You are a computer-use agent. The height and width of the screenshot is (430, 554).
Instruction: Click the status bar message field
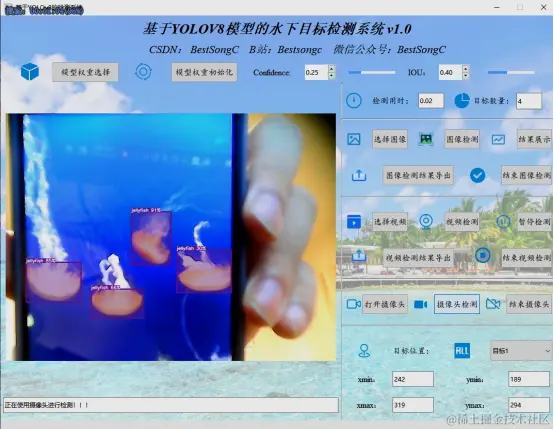[x=171, y=405]
